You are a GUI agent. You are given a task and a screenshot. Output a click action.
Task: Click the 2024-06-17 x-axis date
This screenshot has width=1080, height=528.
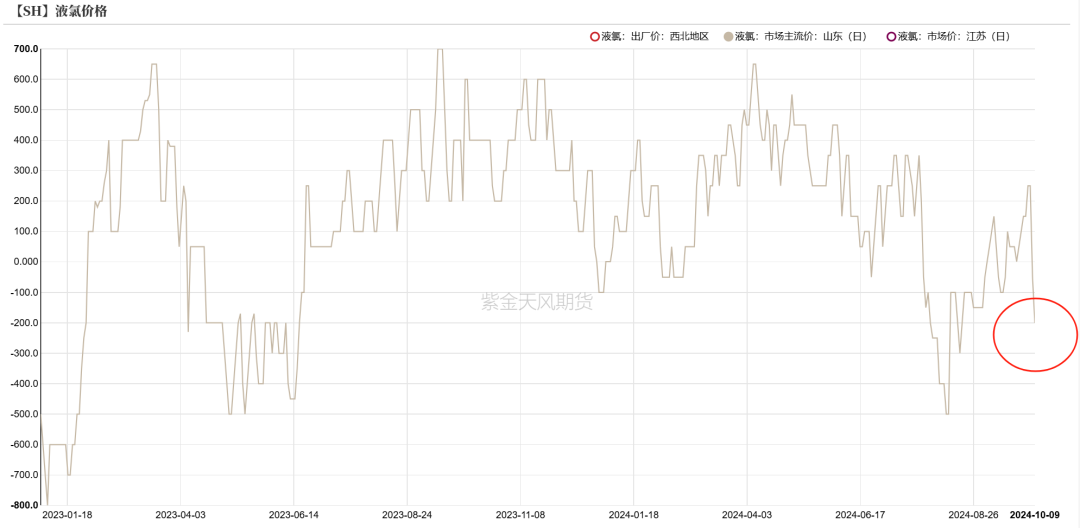pyautogui.click(x=862, y=516)
